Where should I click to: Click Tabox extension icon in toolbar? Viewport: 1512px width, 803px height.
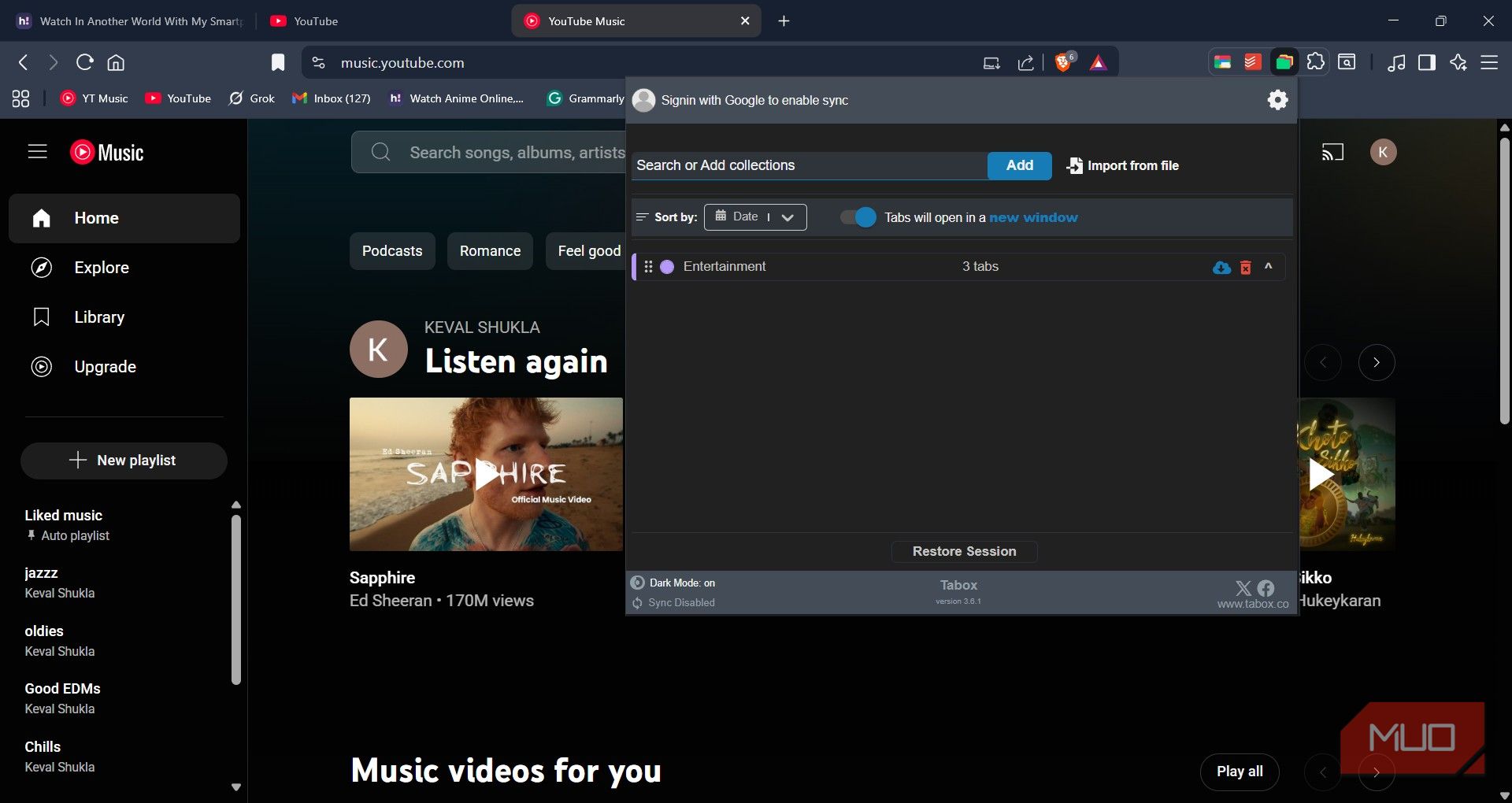coord(1284,62)
